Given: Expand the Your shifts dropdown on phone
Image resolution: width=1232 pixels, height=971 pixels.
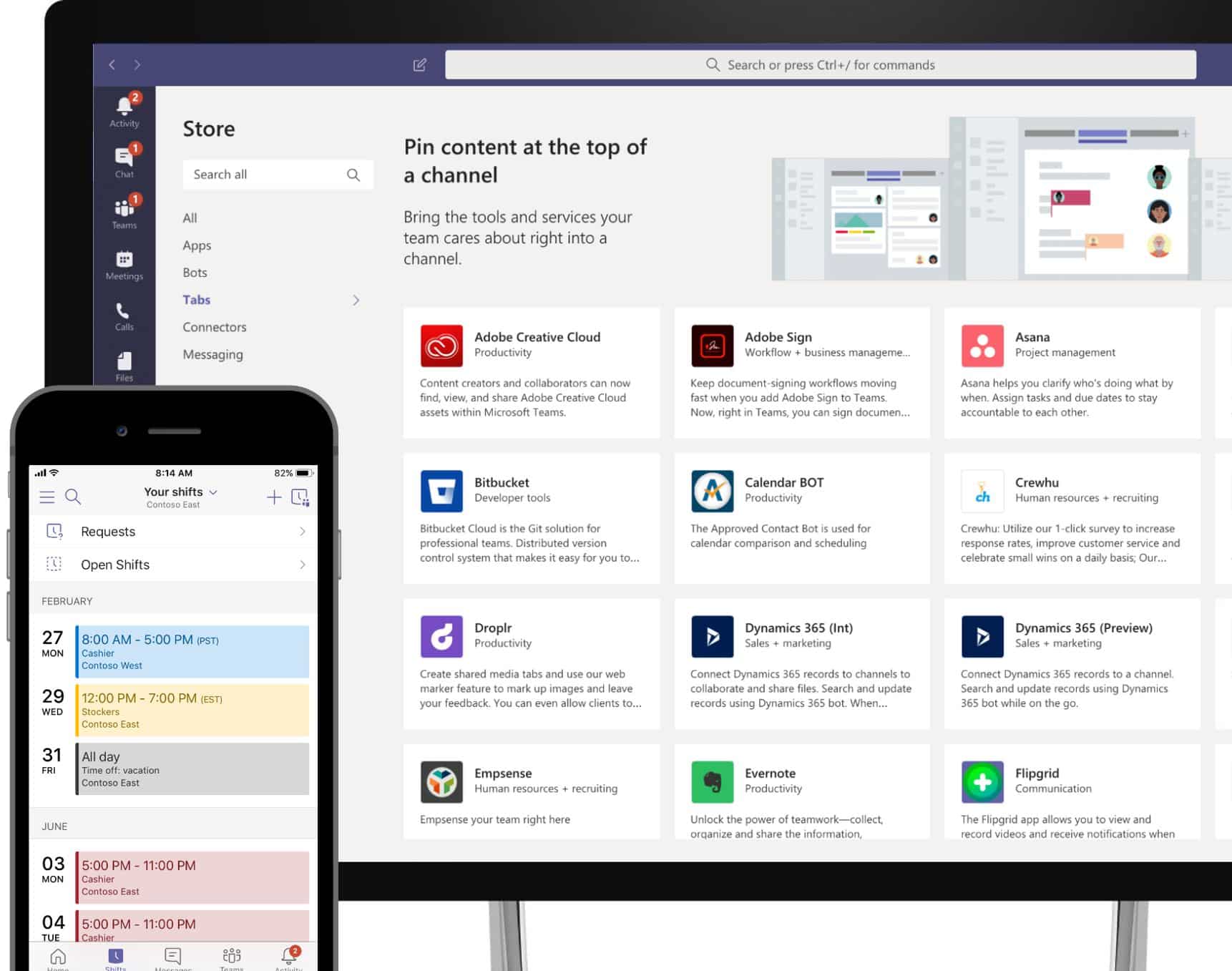Looking at the screenshot, I should 213,492.
